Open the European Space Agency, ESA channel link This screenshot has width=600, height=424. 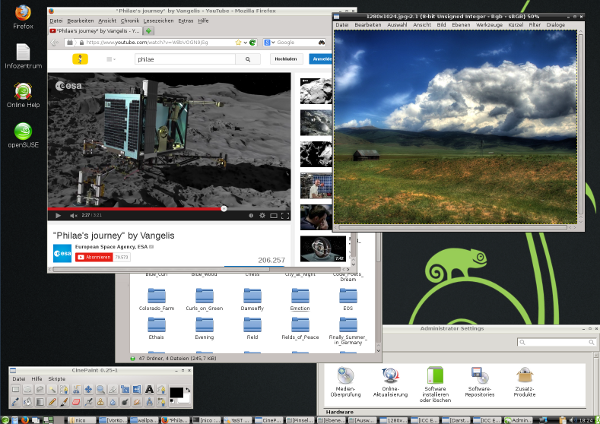click(x=111, y=247)
